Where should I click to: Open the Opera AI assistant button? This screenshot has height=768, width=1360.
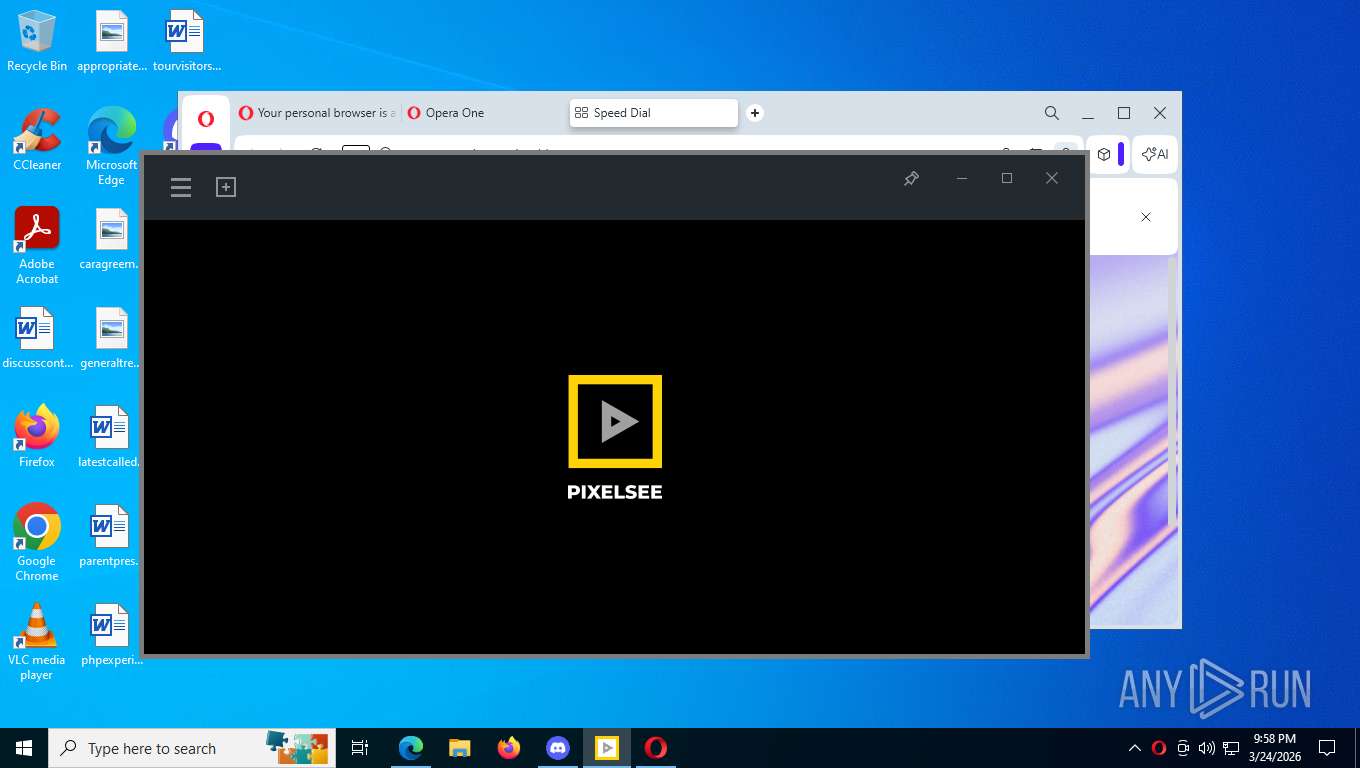tap(1155, 154)
